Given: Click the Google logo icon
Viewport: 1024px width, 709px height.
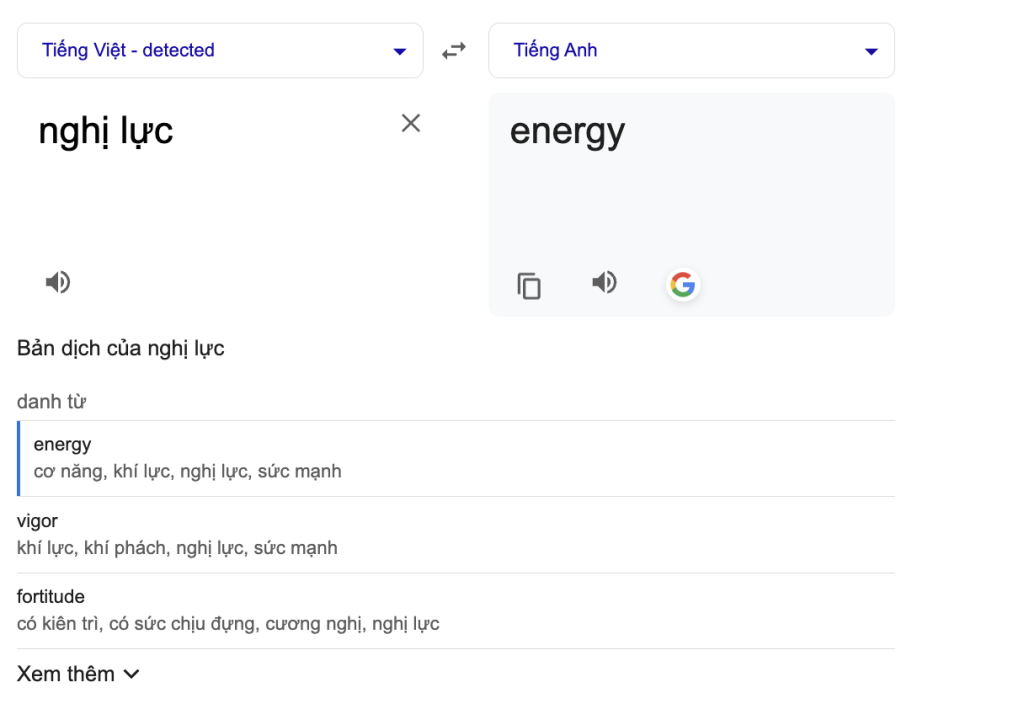Looking at the screenshot, I should (683, 285).
